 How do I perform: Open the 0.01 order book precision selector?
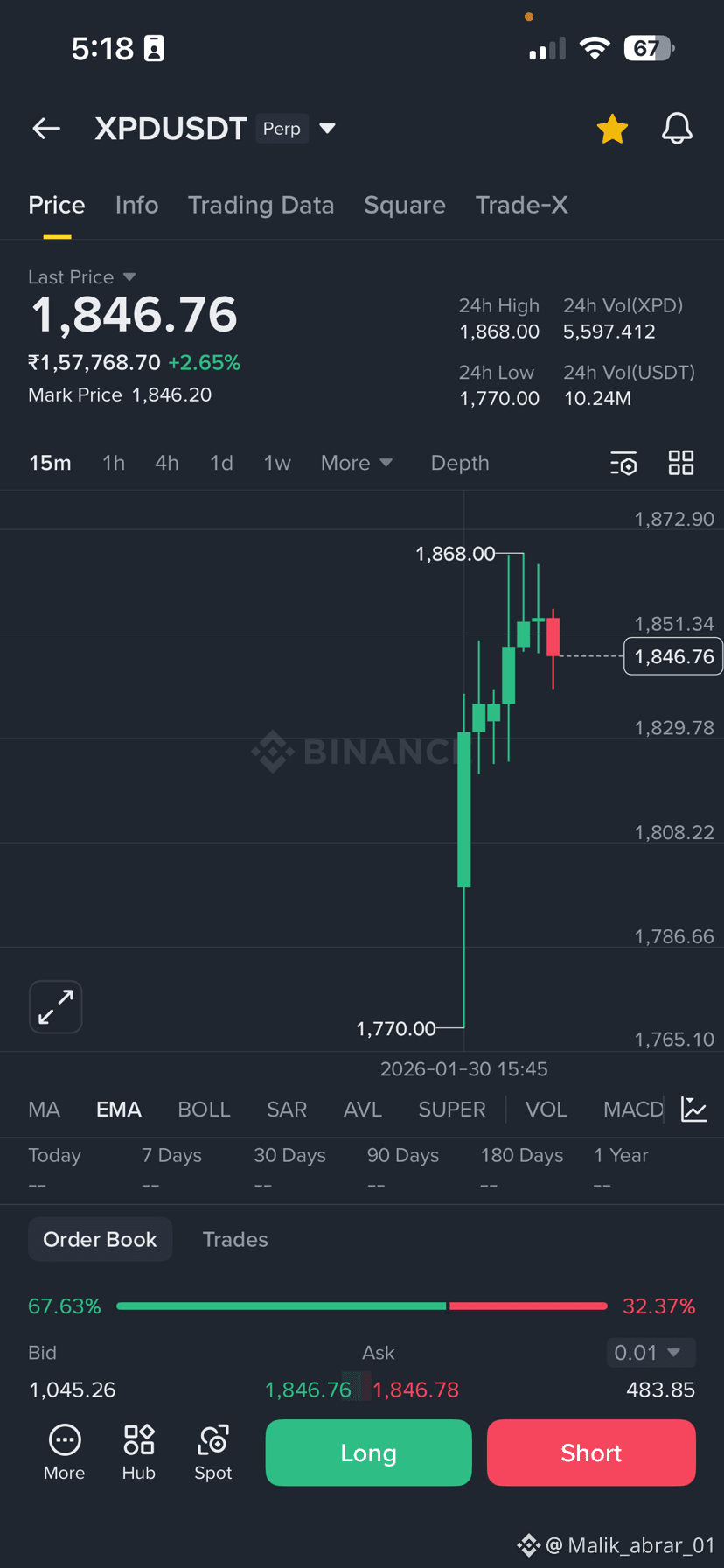[651, 1353]
